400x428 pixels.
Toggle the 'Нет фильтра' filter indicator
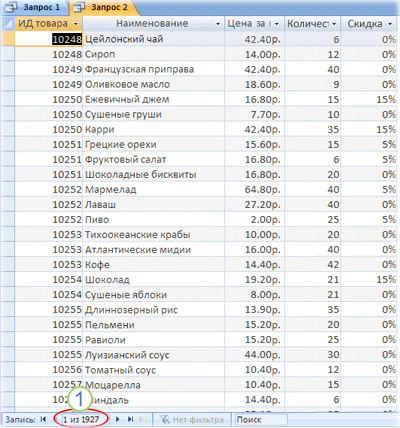click(x=192, y=419)
